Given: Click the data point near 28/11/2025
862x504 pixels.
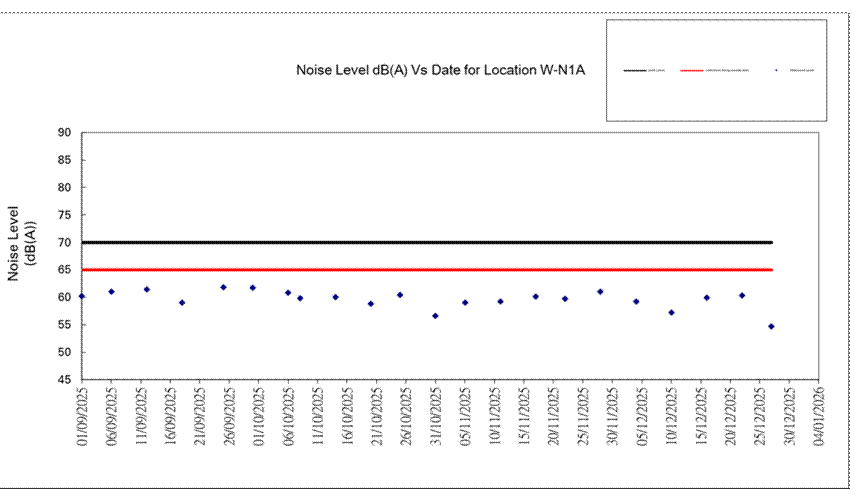Looking at the screenshot, I should point(600,292).
